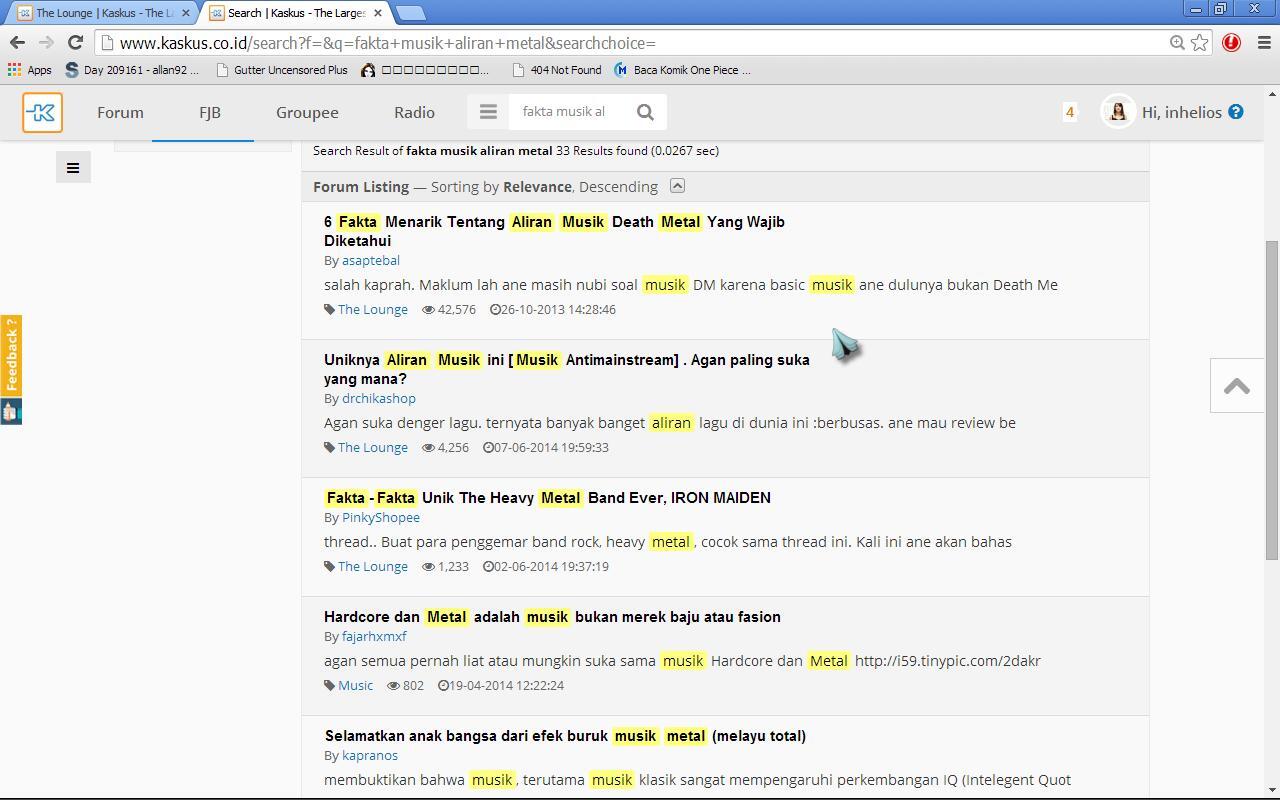Open the hamburger menu beside search box
Viewport: 1280px width, 800px height.
tap(488, 112)
